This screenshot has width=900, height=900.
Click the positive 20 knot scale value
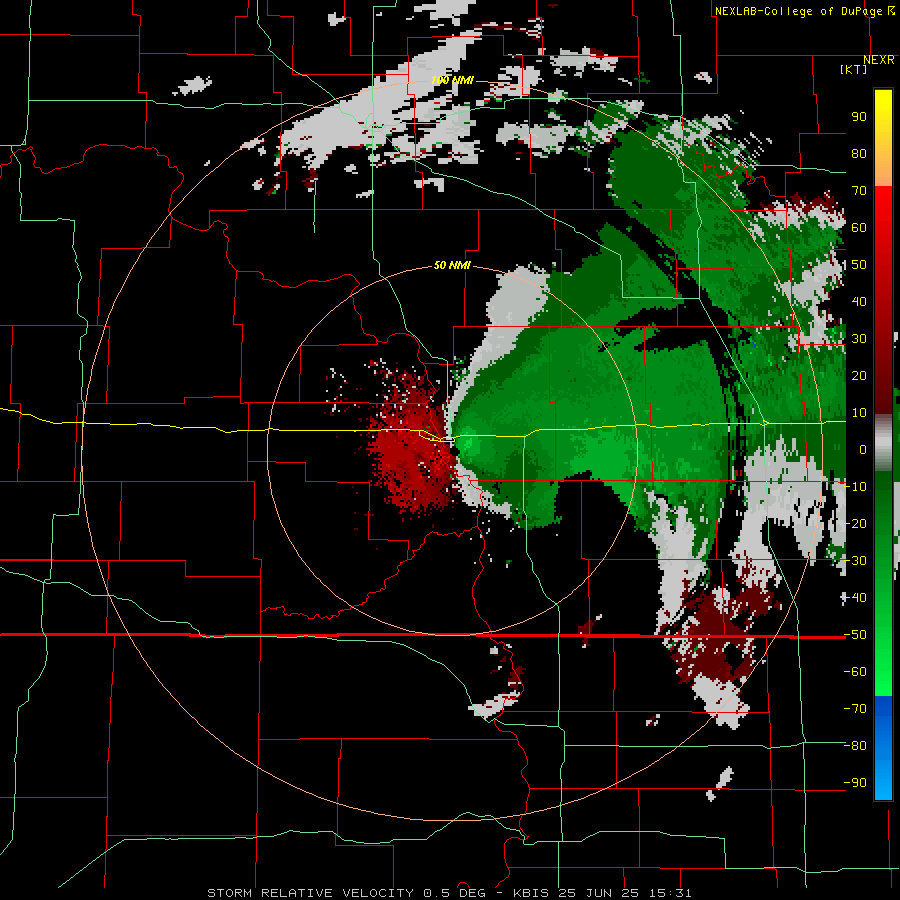point(859,376)
